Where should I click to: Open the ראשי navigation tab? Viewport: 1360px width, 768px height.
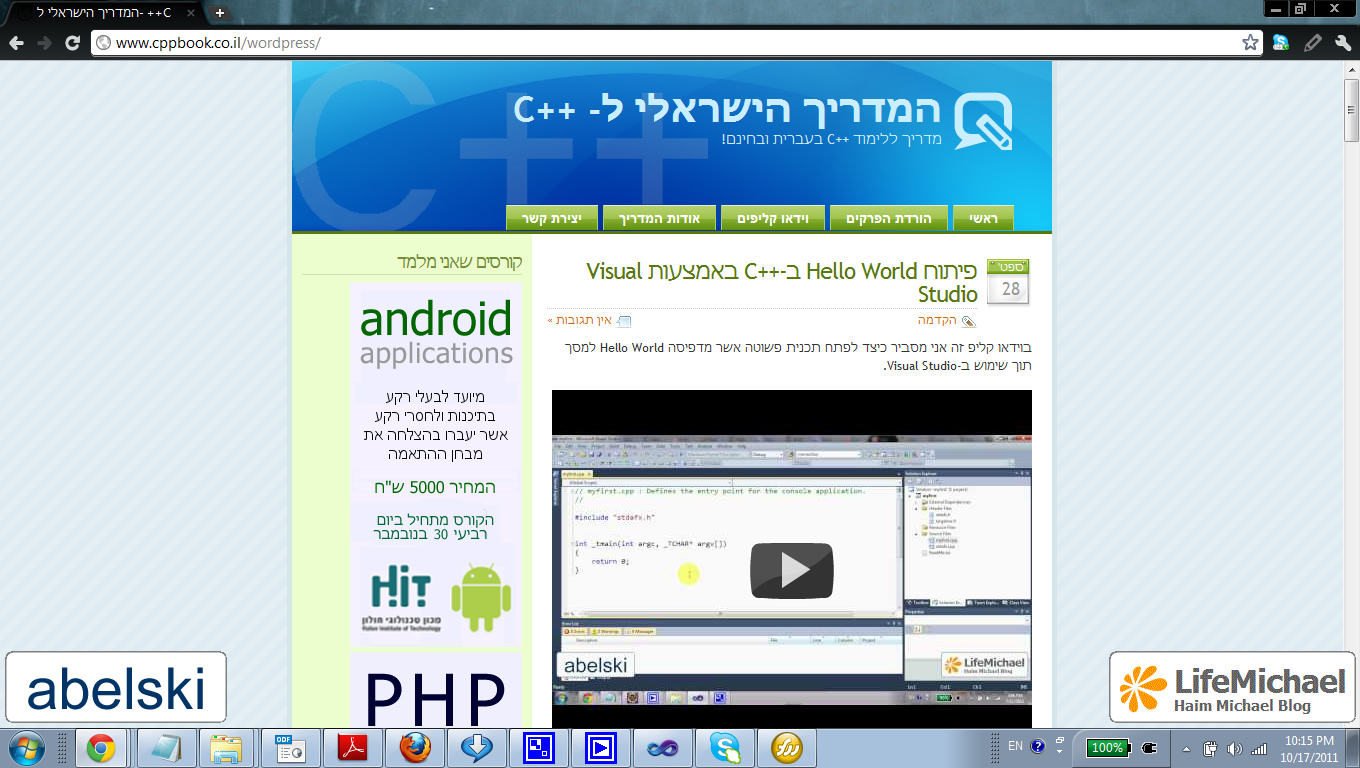coord(983,218)
